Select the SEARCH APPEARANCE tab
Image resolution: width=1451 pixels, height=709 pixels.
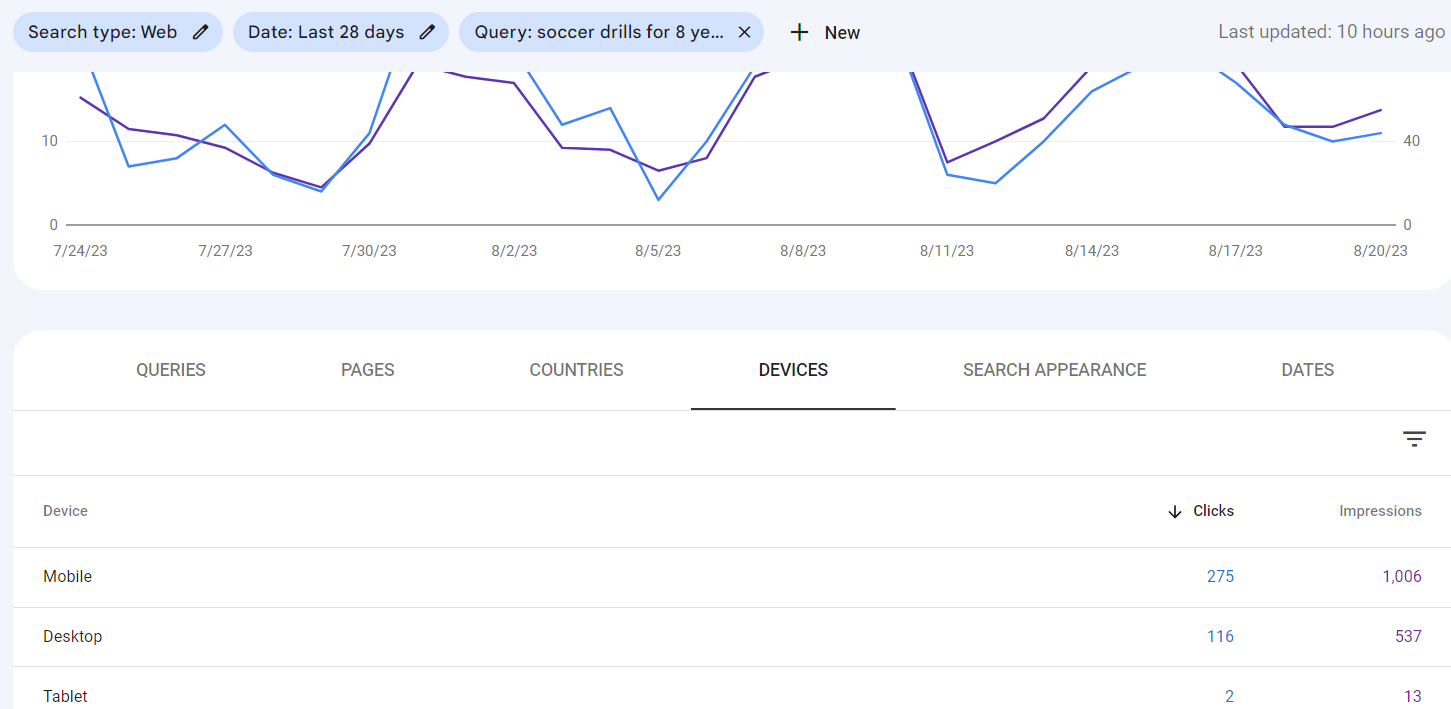[x=1054, y=369]
